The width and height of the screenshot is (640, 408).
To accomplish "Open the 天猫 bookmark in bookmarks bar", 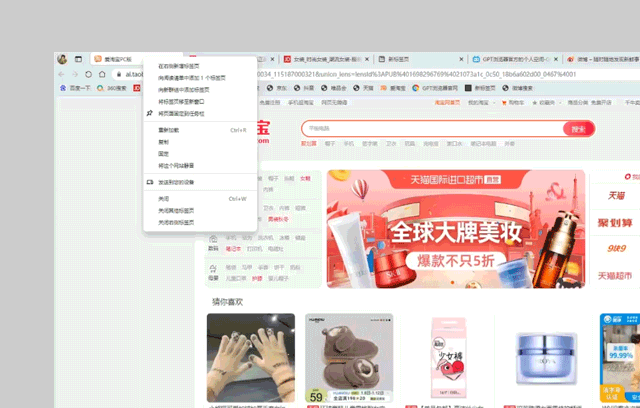I will (363, 88).
